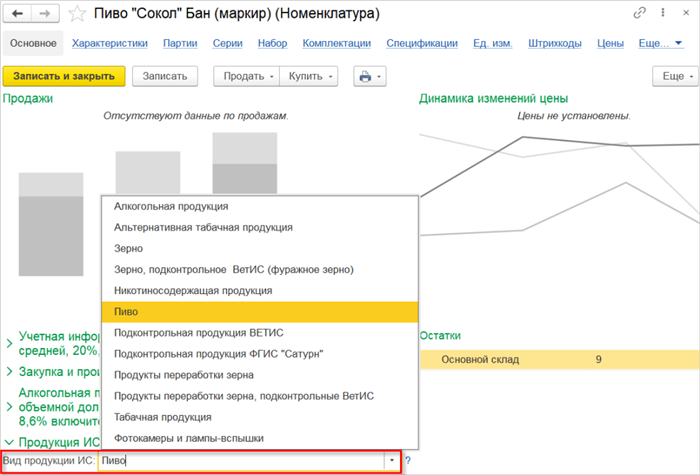Open the Серии tab
The image size is (700, 475).
(228, 43)
